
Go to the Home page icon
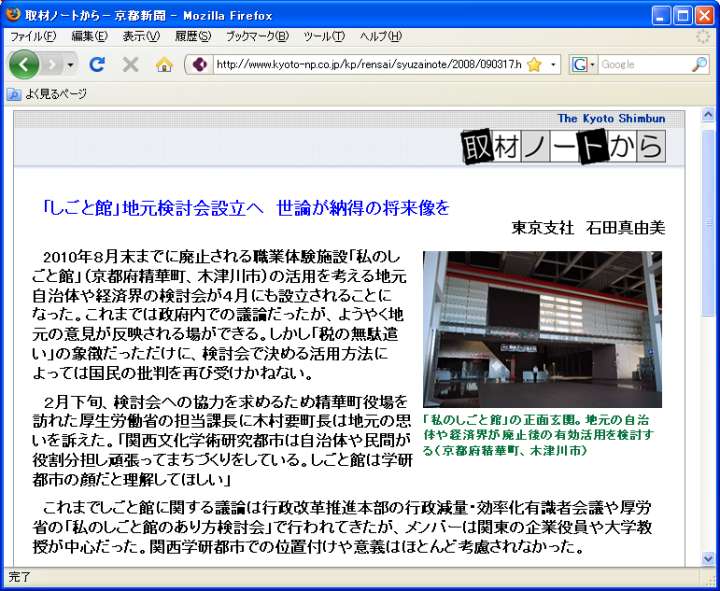point(164,64)
